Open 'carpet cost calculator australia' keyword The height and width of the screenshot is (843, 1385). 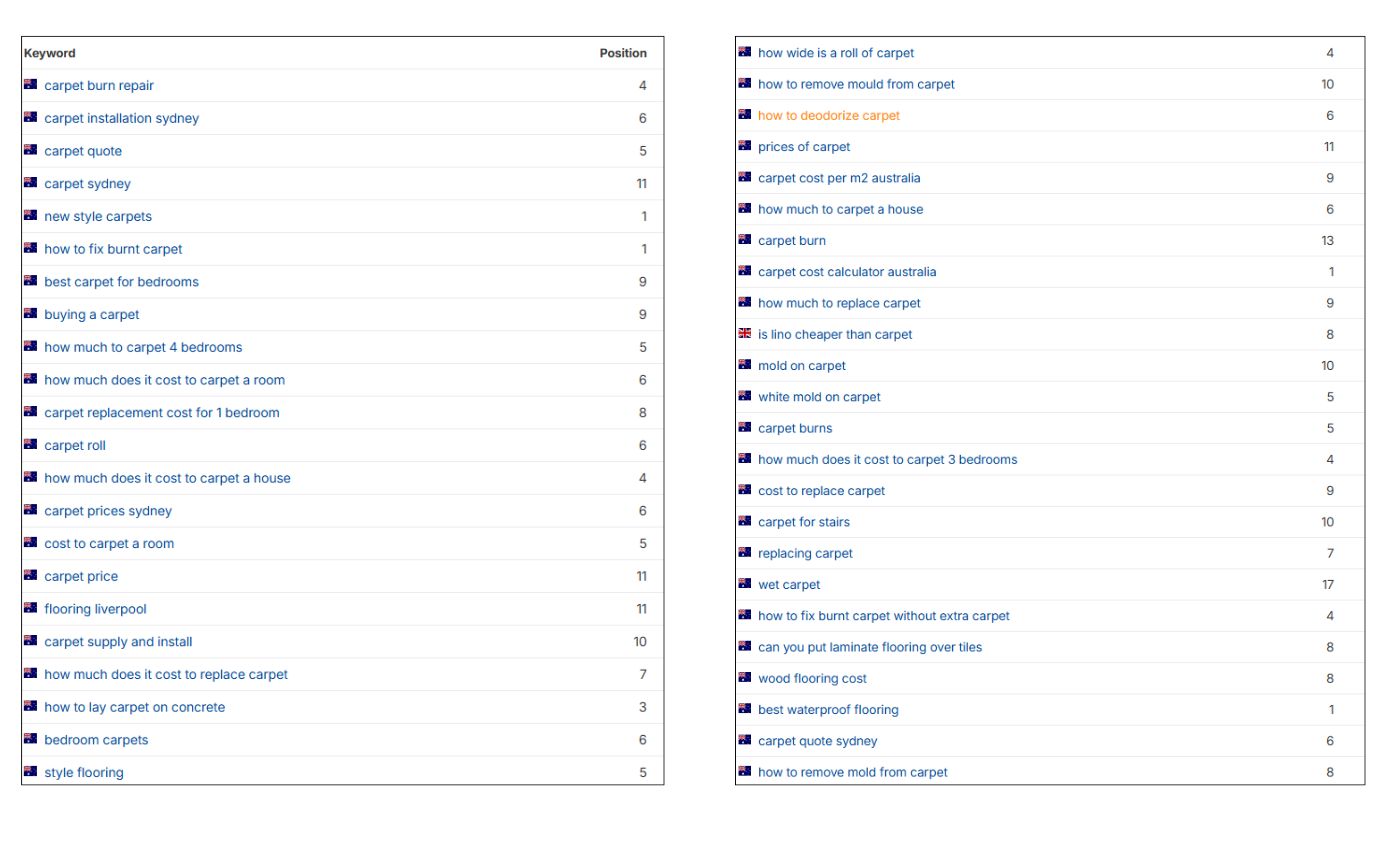tap(846, 271)
